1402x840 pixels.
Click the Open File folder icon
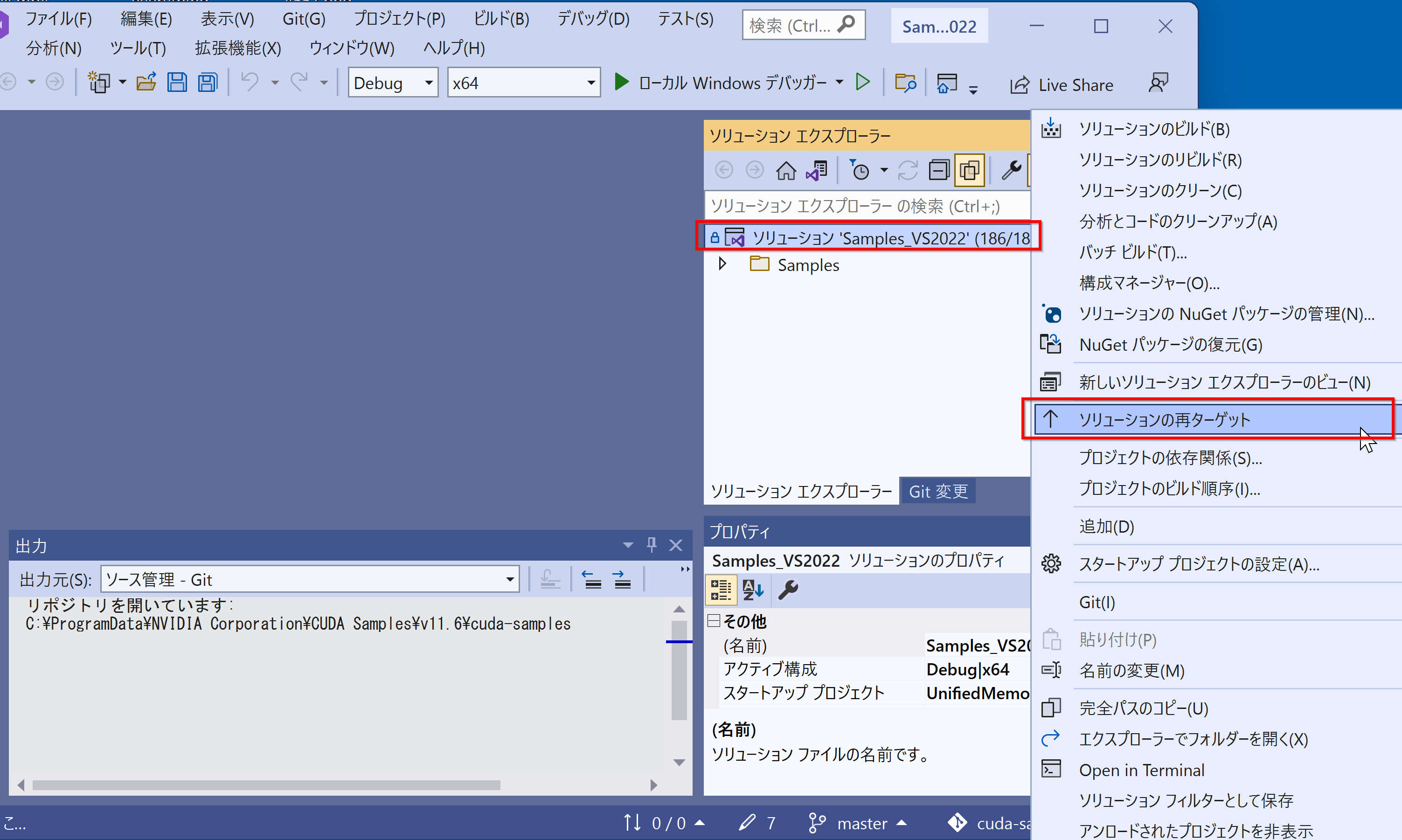(x=146, y=83)
